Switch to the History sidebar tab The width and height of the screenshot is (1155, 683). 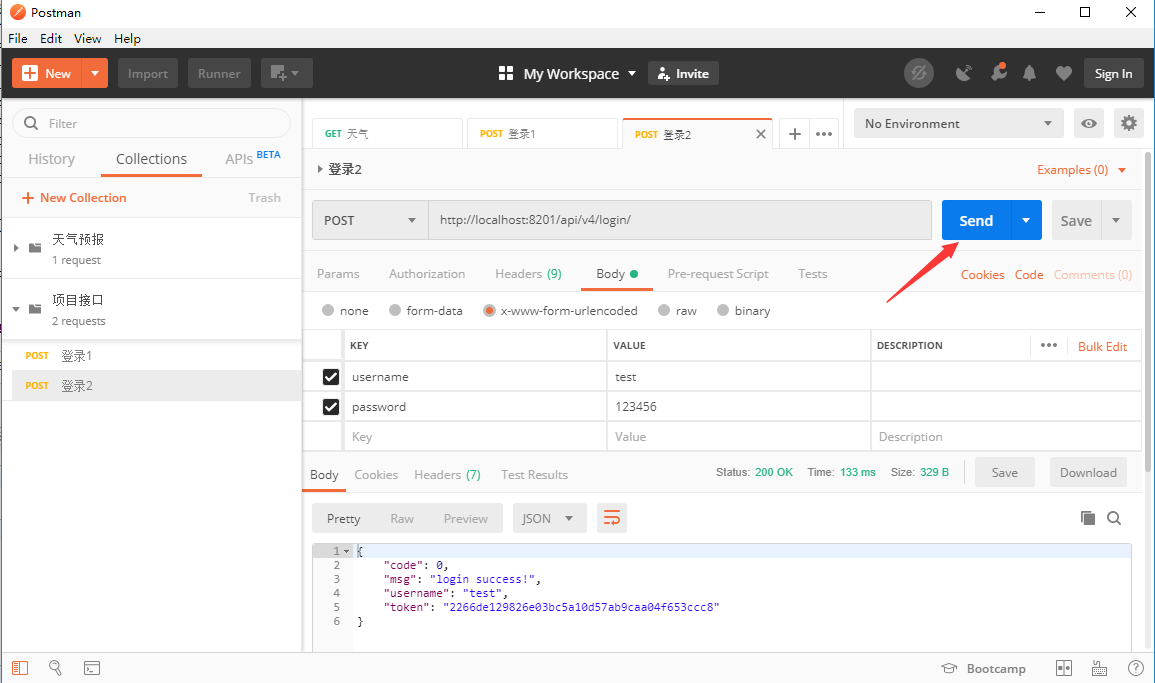pos(52,158)
